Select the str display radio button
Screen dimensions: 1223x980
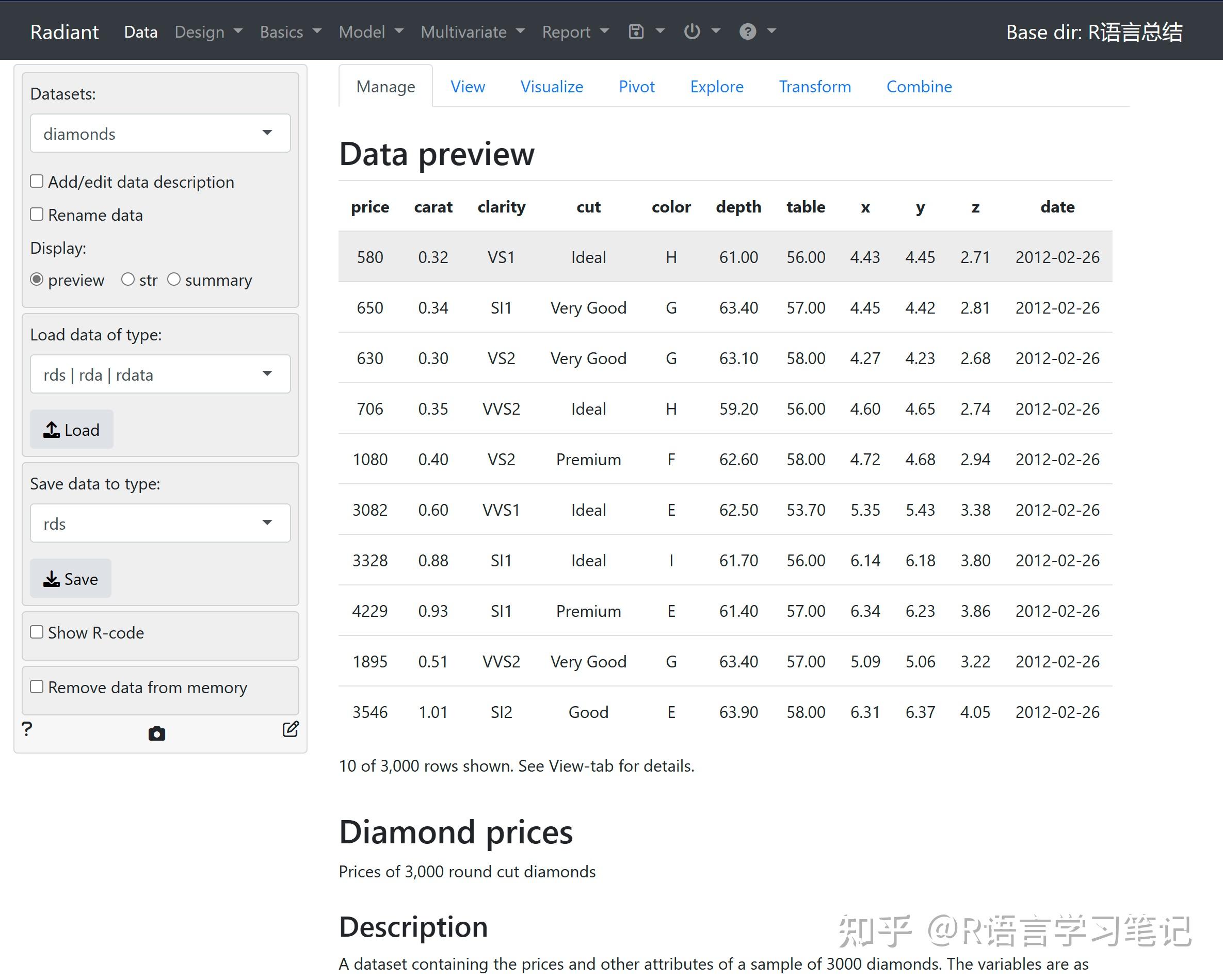[x=128, y=280]
